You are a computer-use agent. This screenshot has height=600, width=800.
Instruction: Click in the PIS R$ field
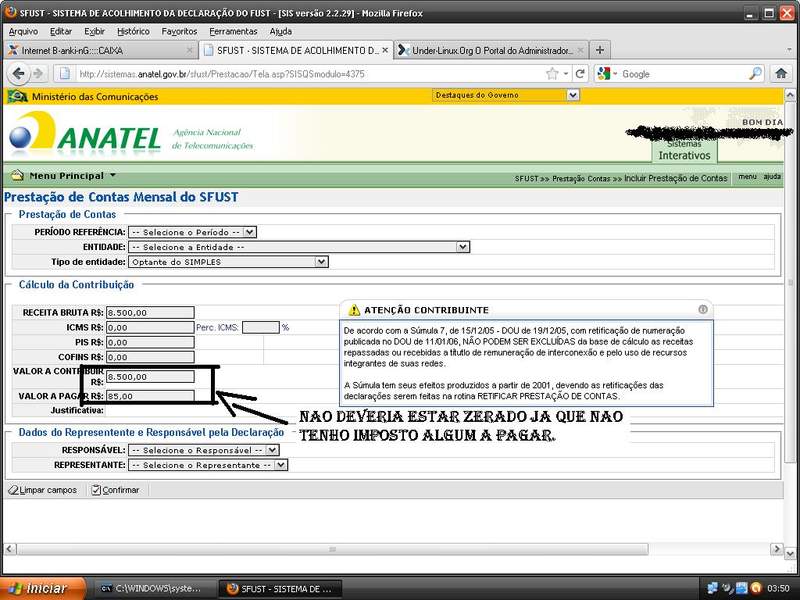pos(150,342)
